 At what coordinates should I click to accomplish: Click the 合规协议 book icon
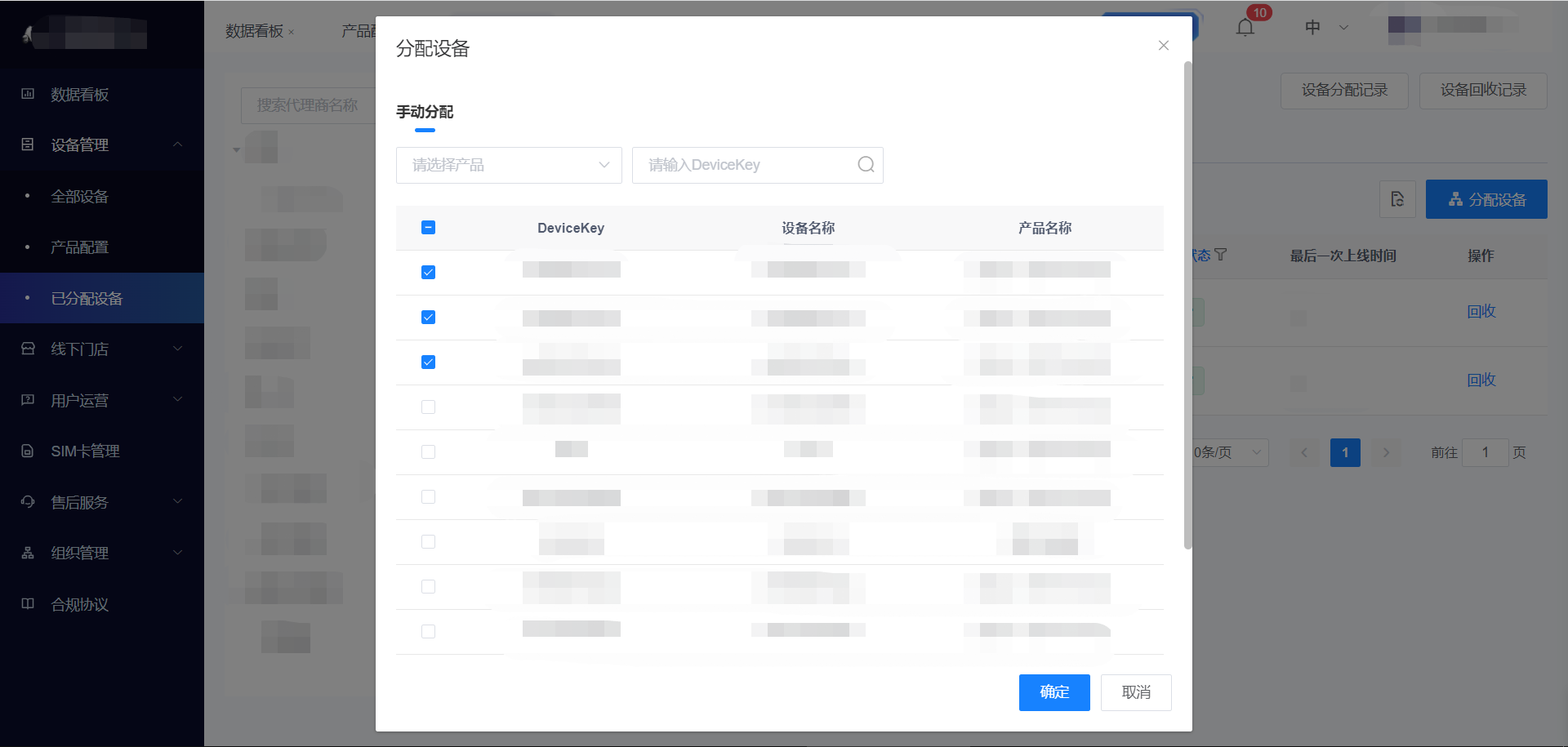[x=28, y=604]
